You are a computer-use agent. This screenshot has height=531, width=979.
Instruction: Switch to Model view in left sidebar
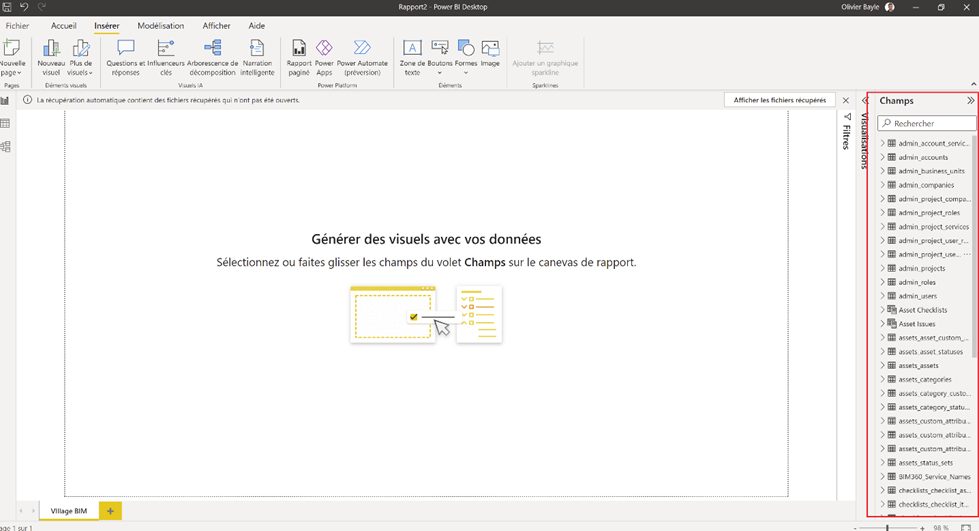6,147
